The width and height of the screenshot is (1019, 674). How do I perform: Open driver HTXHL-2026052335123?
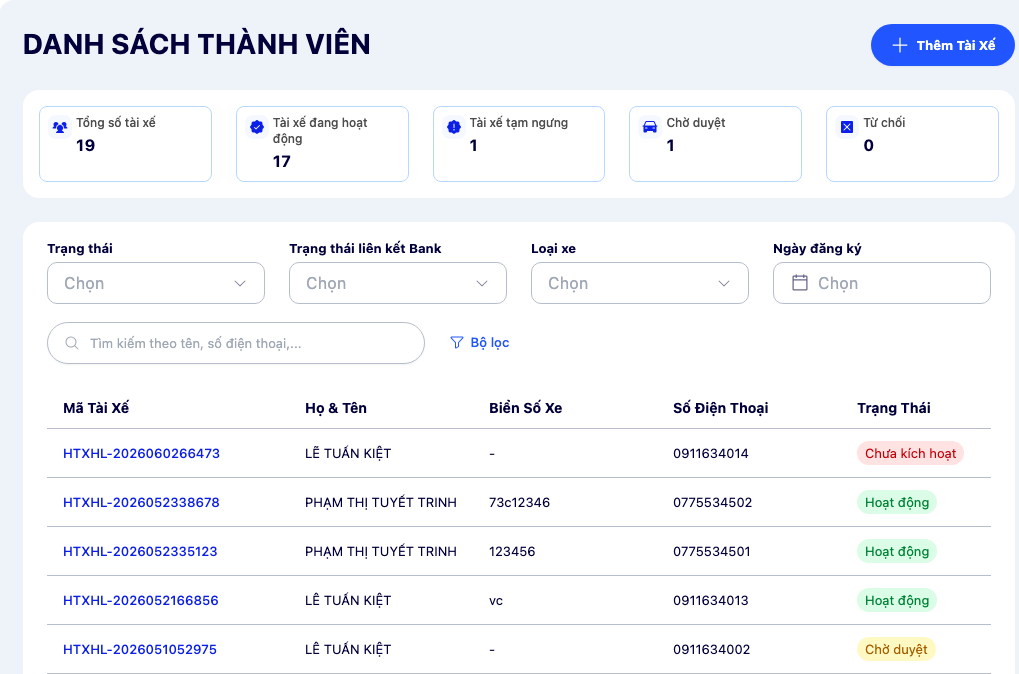140,552
